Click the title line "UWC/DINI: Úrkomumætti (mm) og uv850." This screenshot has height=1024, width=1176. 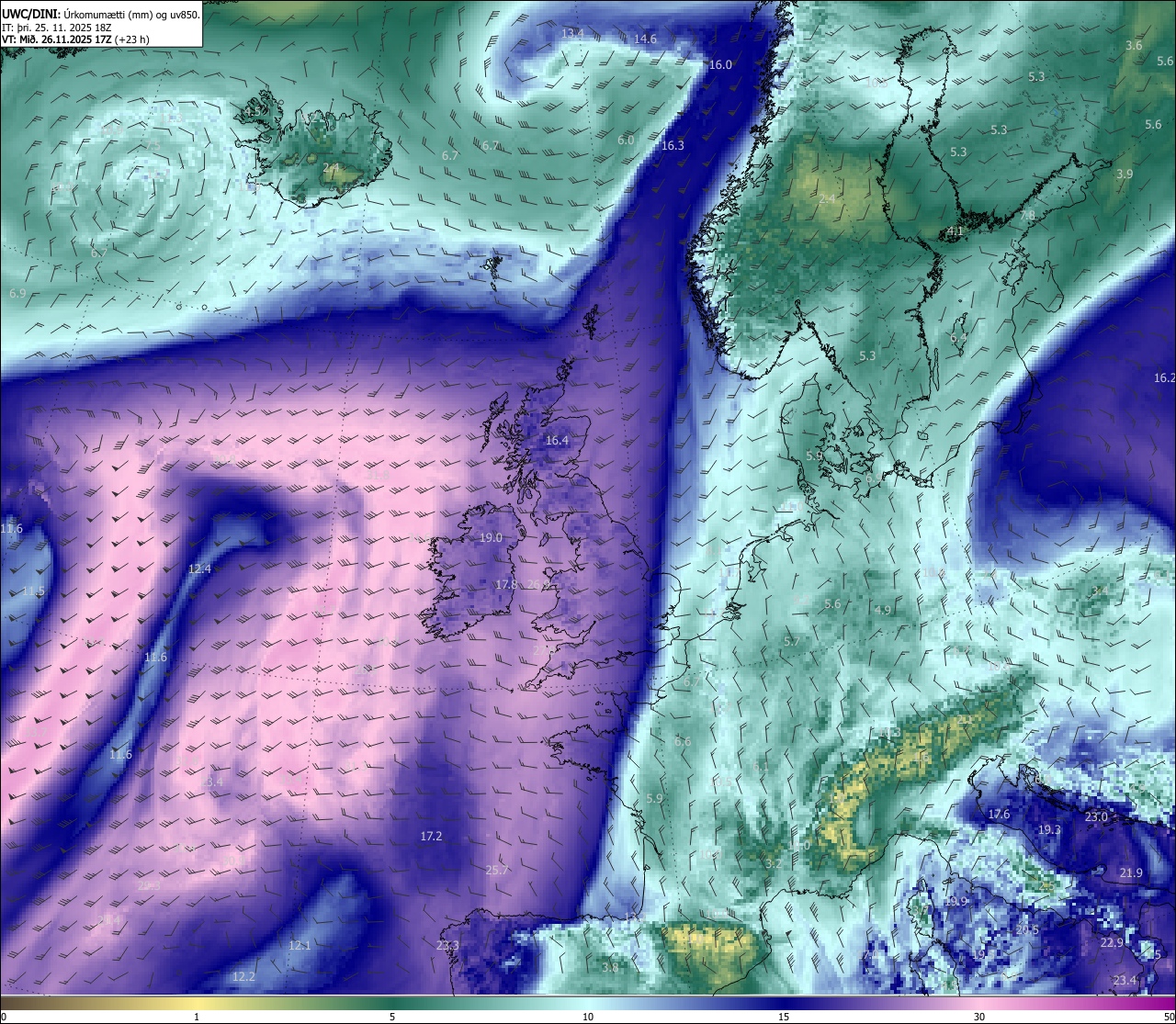(x=100, y=14)
